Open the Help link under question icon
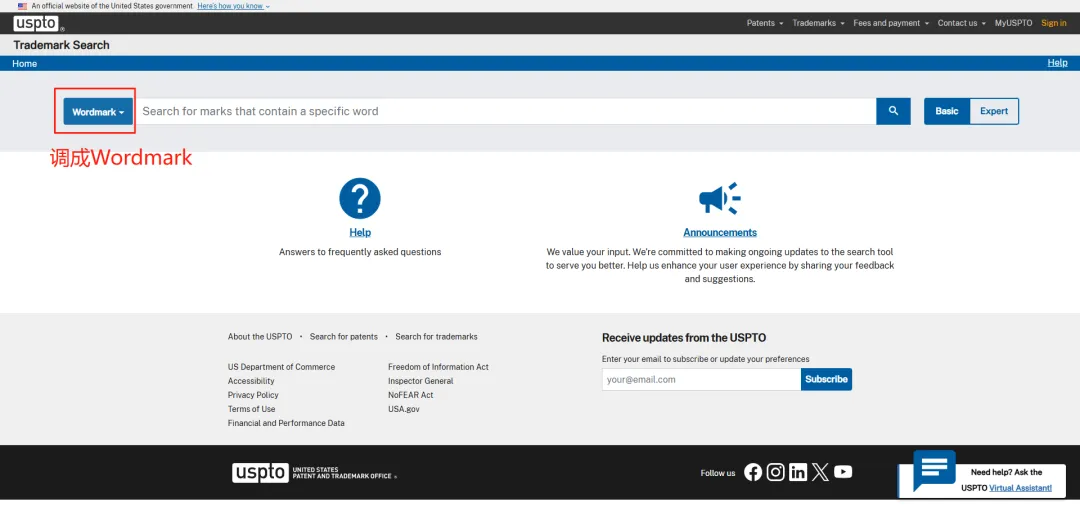Screen dimensions: 1080x512 click(360, 232)
